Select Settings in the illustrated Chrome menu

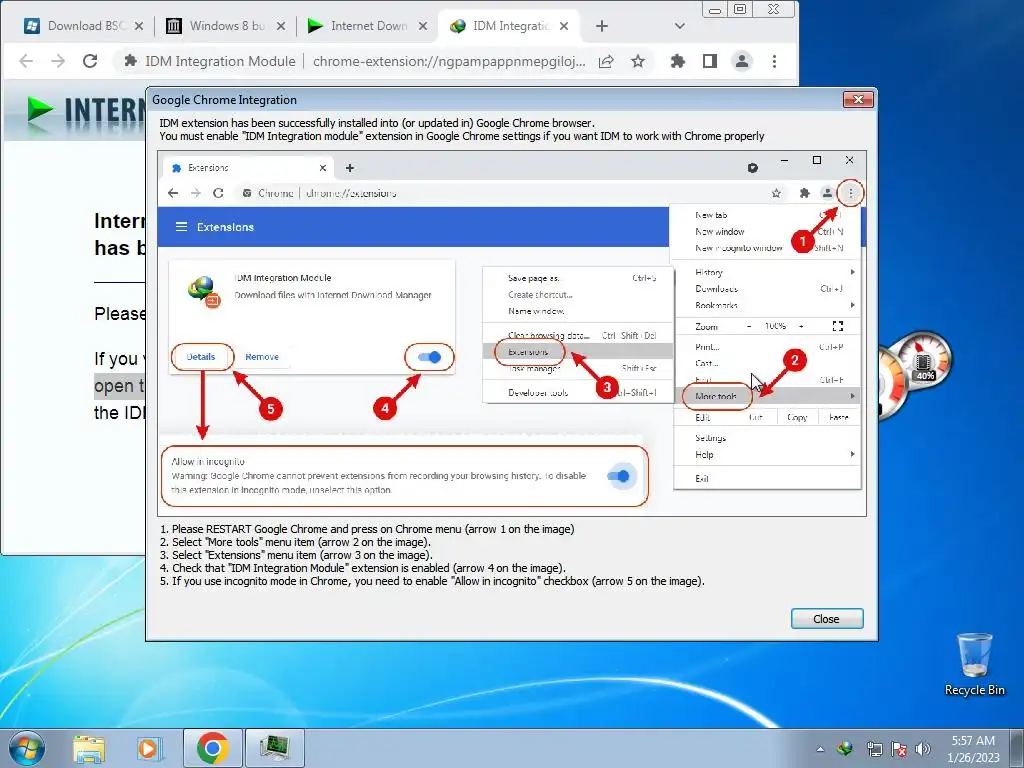711,438
